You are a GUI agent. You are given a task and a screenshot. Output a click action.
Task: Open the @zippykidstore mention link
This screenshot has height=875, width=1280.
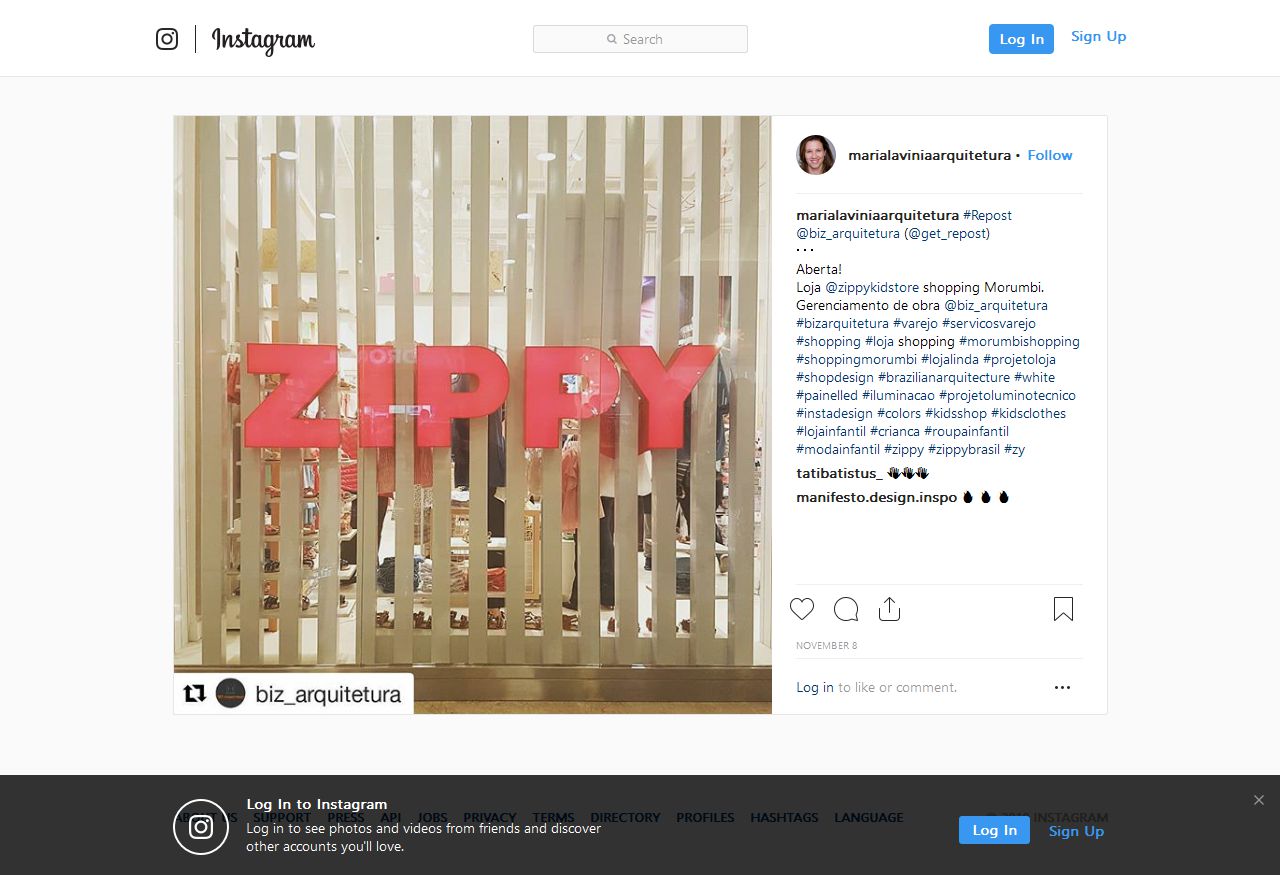872,287
